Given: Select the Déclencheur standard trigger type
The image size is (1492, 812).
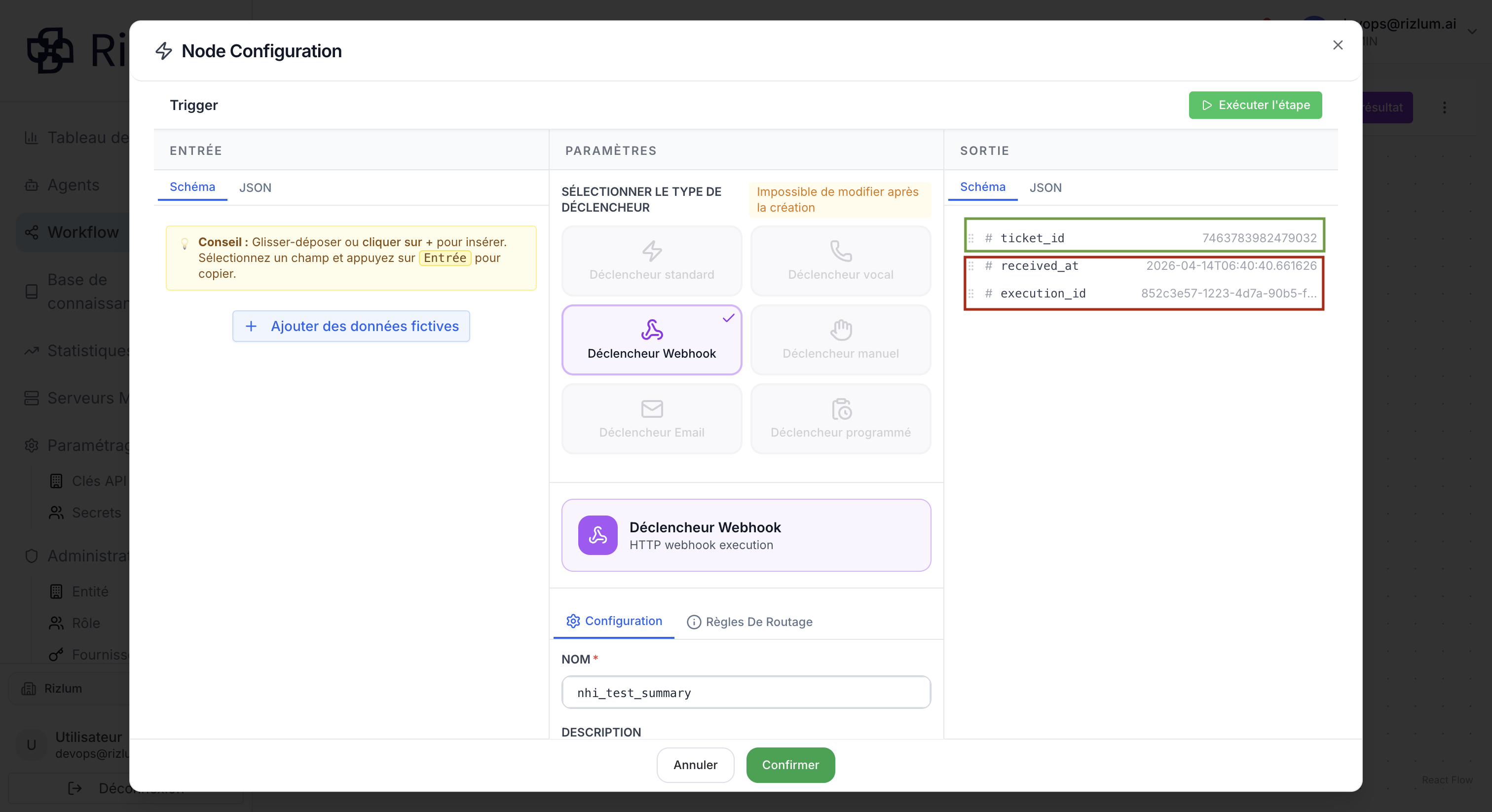Looking at the screenshot, I should pyautogui.click(x=652, y=260).
